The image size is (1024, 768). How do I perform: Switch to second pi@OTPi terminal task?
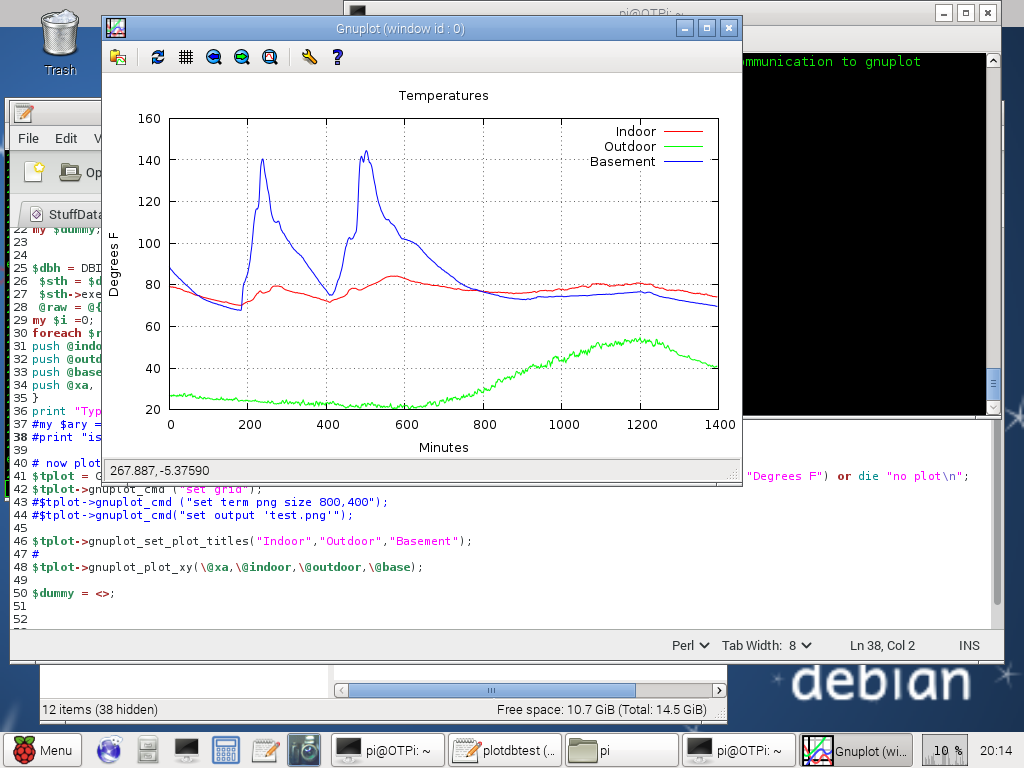click(739, 750)
